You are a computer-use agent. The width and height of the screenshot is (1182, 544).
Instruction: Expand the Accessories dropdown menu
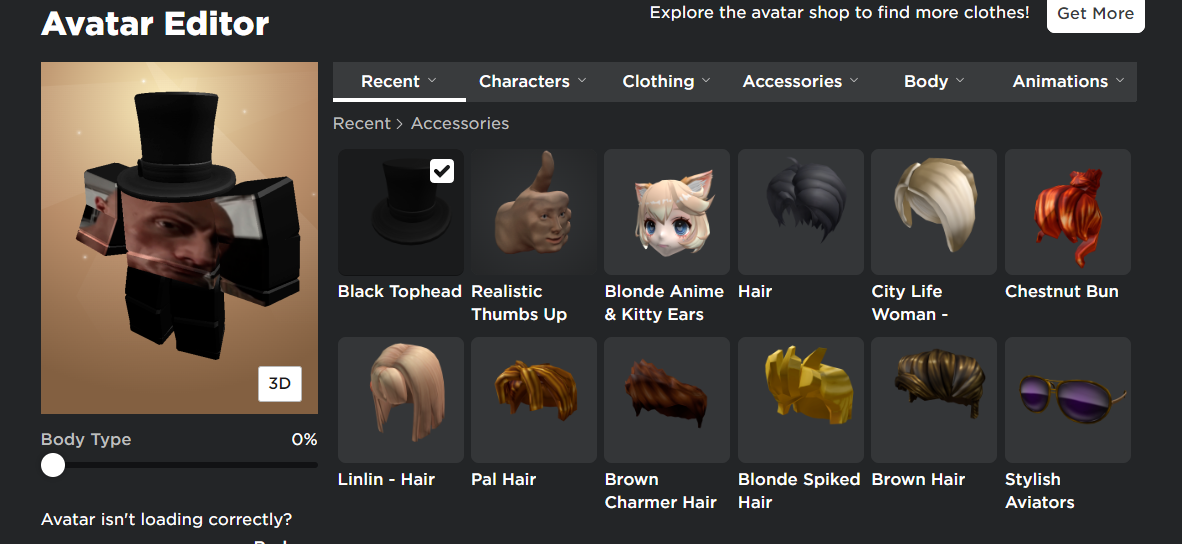801,81
